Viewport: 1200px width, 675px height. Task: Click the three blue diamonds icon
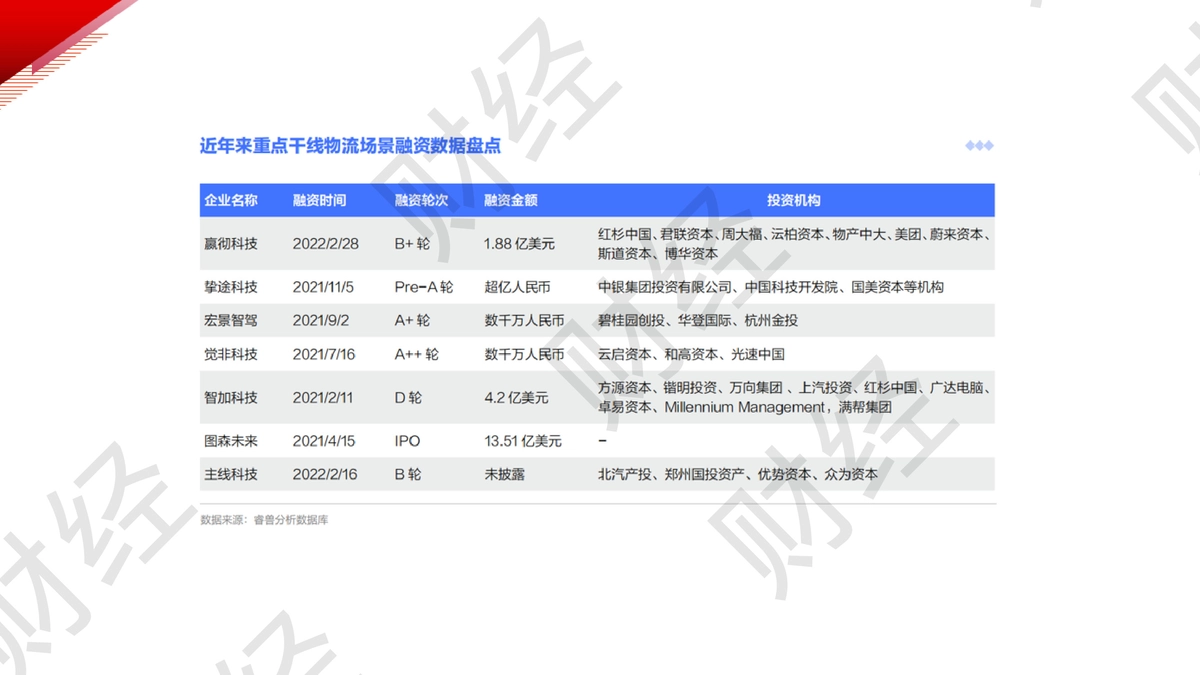tap(979, 146)
